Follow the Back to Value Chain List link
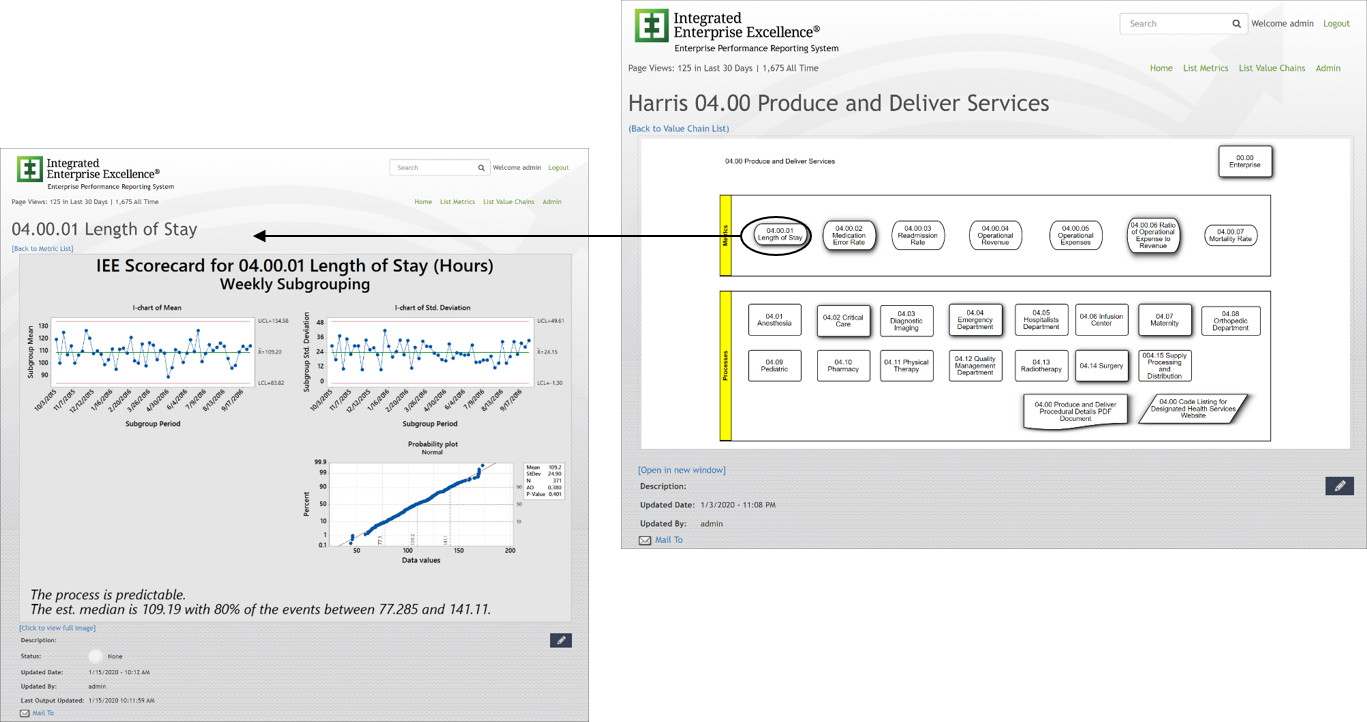 [678, 129]
